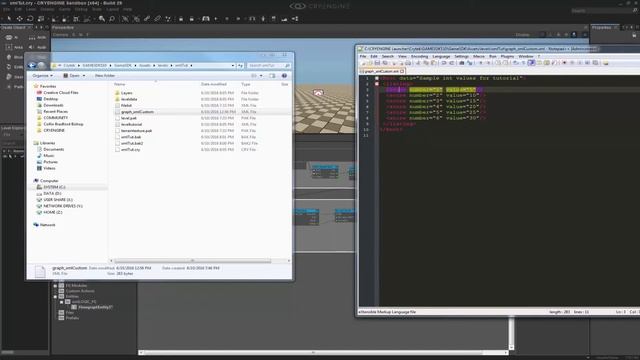The height and width of the screenshot is (360, 640).
Task: Click the Explorer change view icon
Action: (x=254, y=76)
